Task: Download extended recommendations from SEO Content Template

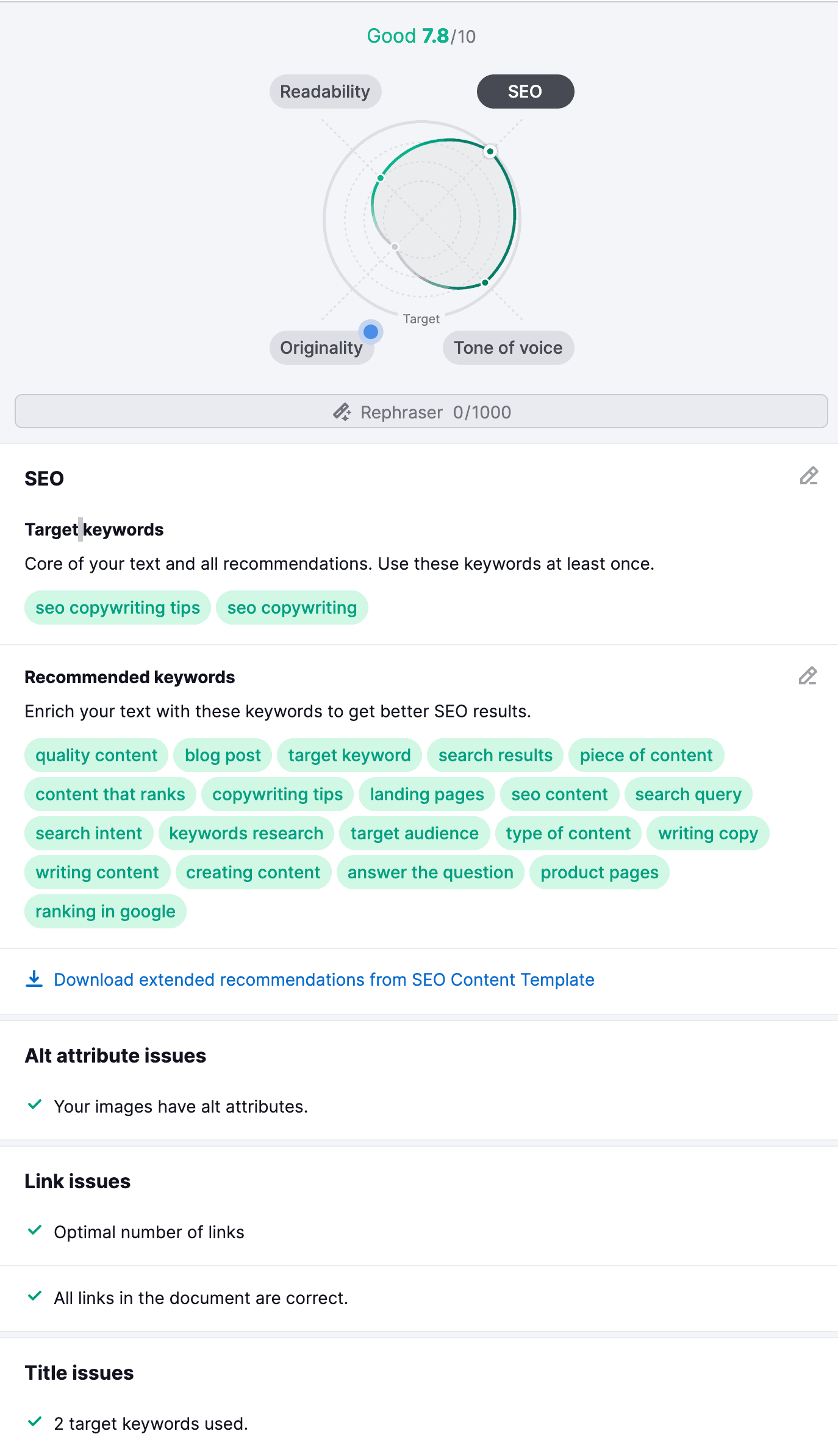Action: (x=324, y=980)
